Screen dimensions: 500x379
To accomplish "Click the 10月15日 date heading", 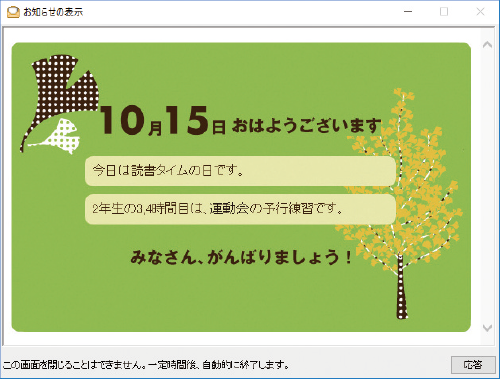I will point(163,121).
